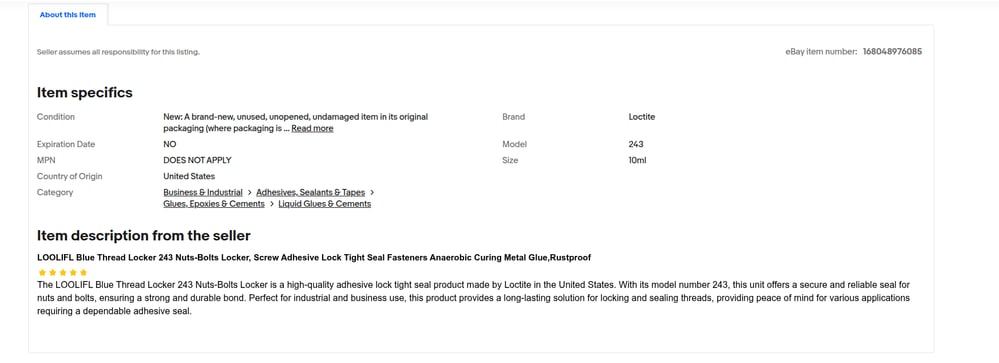Click chevron after Business & Industrial
The height and width of the screenshot is (363, 999).
pyautogui.click(x=250, y=192)
